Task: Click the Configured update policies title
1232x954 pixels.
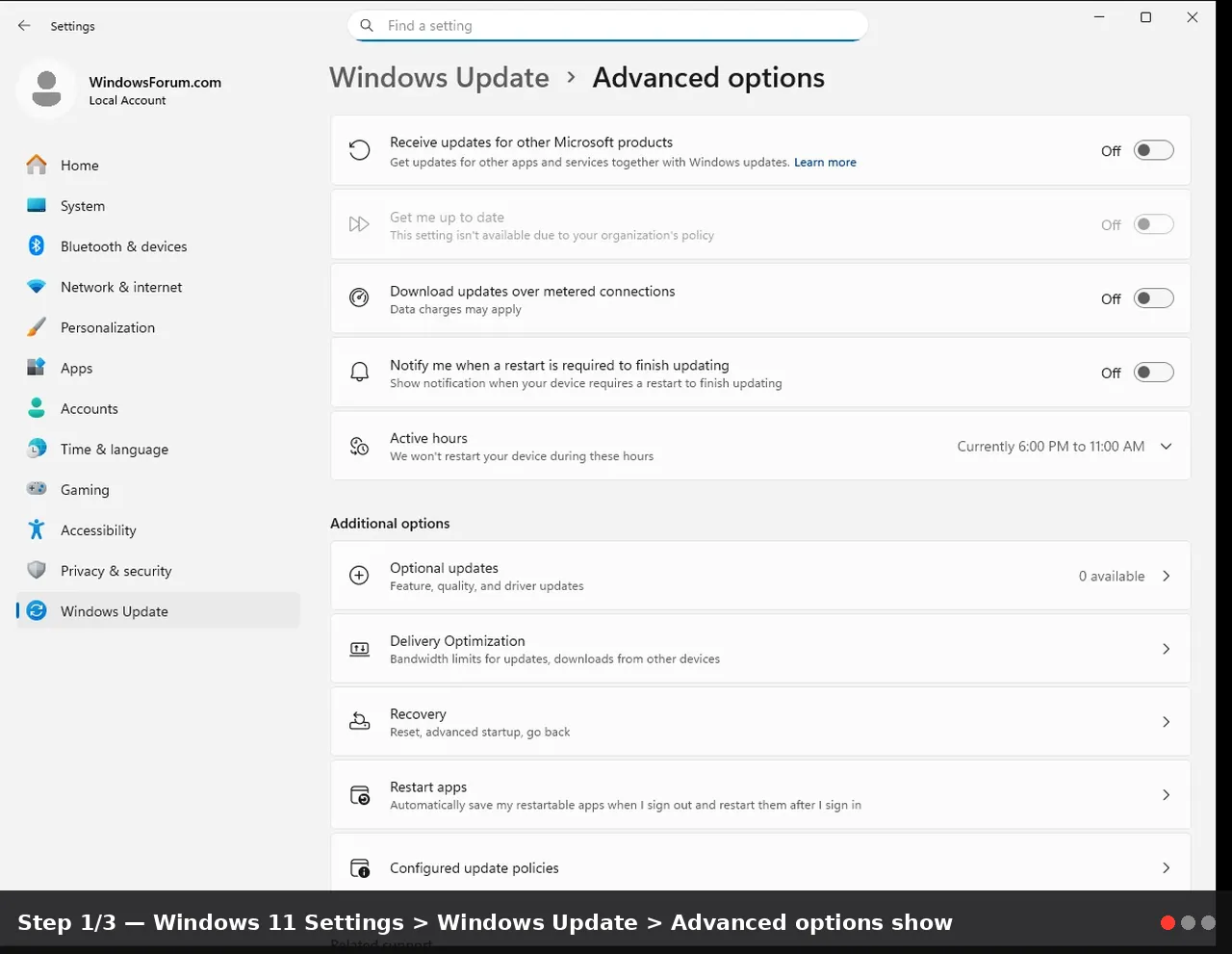Action: [475, 868]
